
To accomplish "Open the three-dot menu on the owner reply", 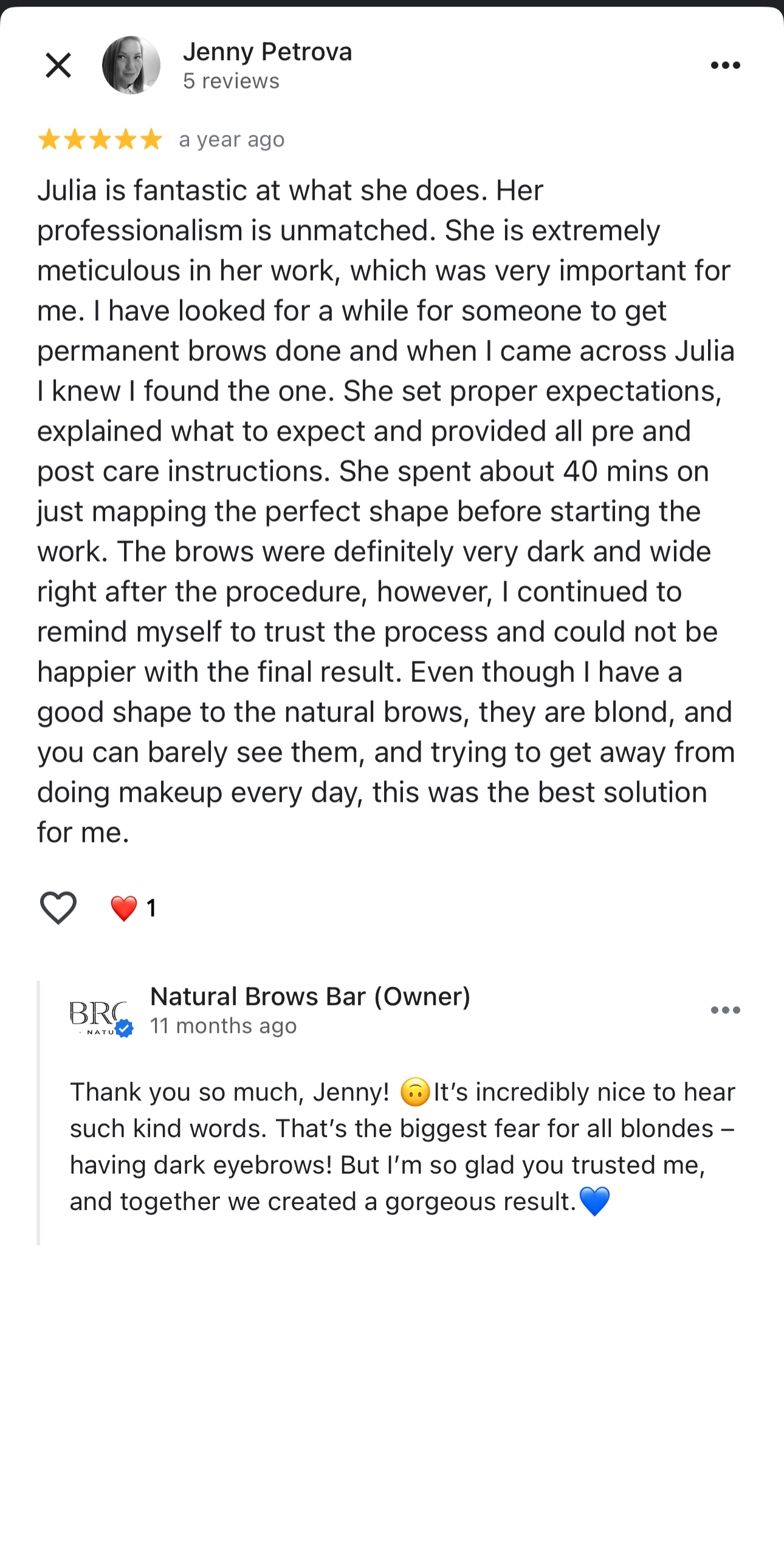I will coord(725,1010).
